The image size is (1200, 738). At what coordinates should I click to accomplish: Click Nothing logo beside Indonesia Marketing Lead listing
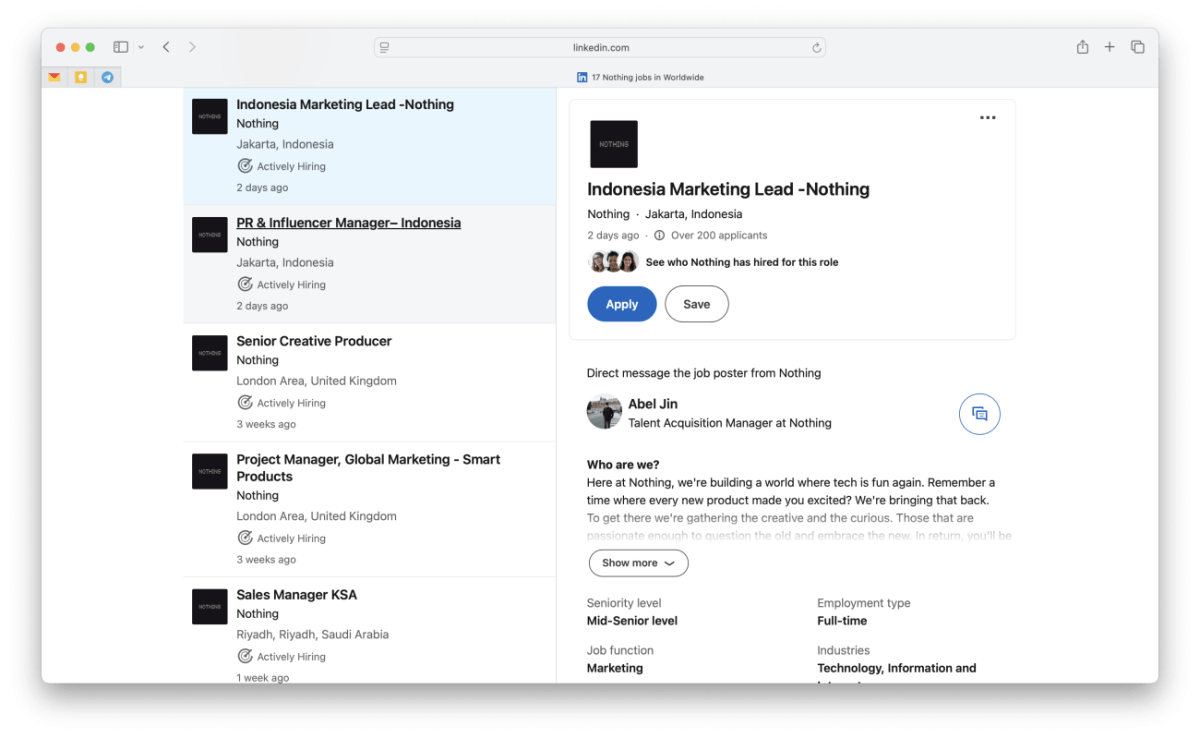[x=210, y=116]
